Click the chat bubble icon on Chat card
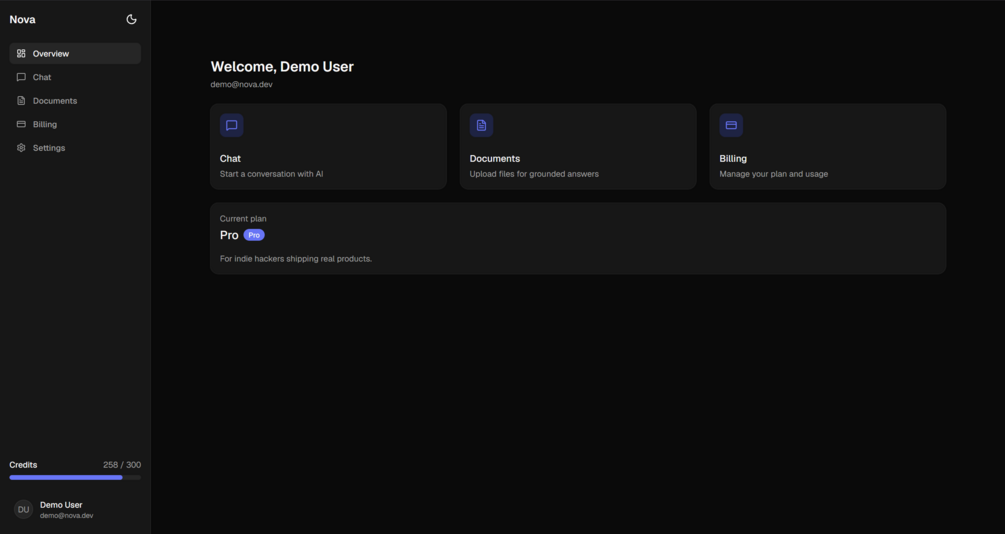This screenshot has width=1005, height=534. (231, 125)
